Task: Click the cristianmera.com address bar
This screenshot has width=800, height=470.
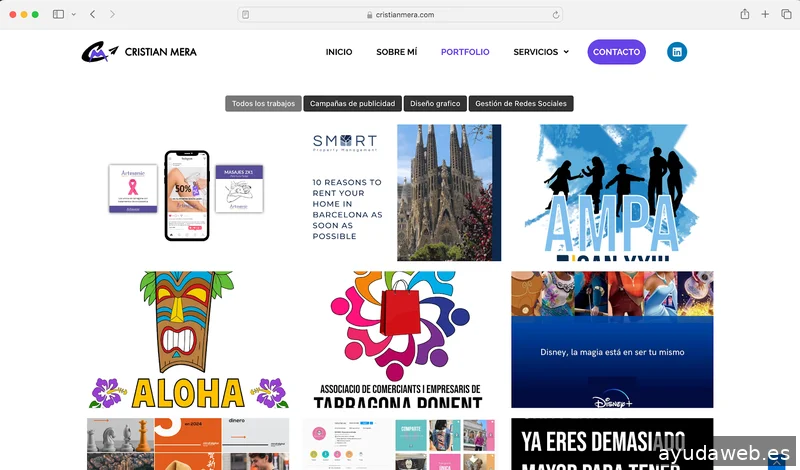Action: [x=400, y=14]
